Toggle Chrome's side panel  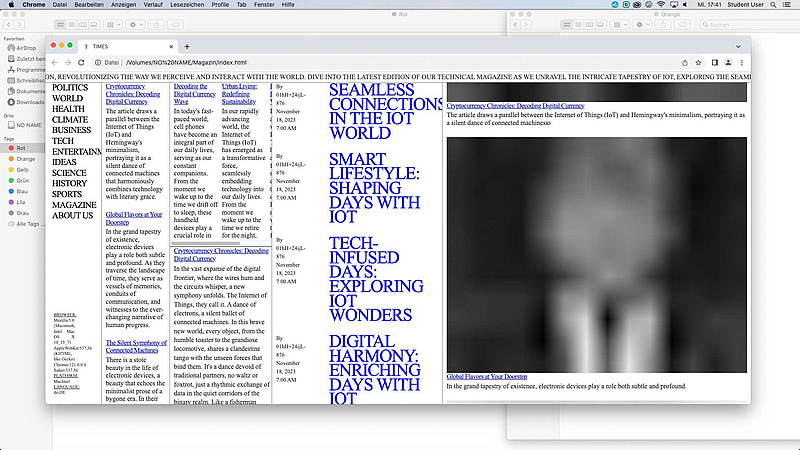[x=714, y=62]
